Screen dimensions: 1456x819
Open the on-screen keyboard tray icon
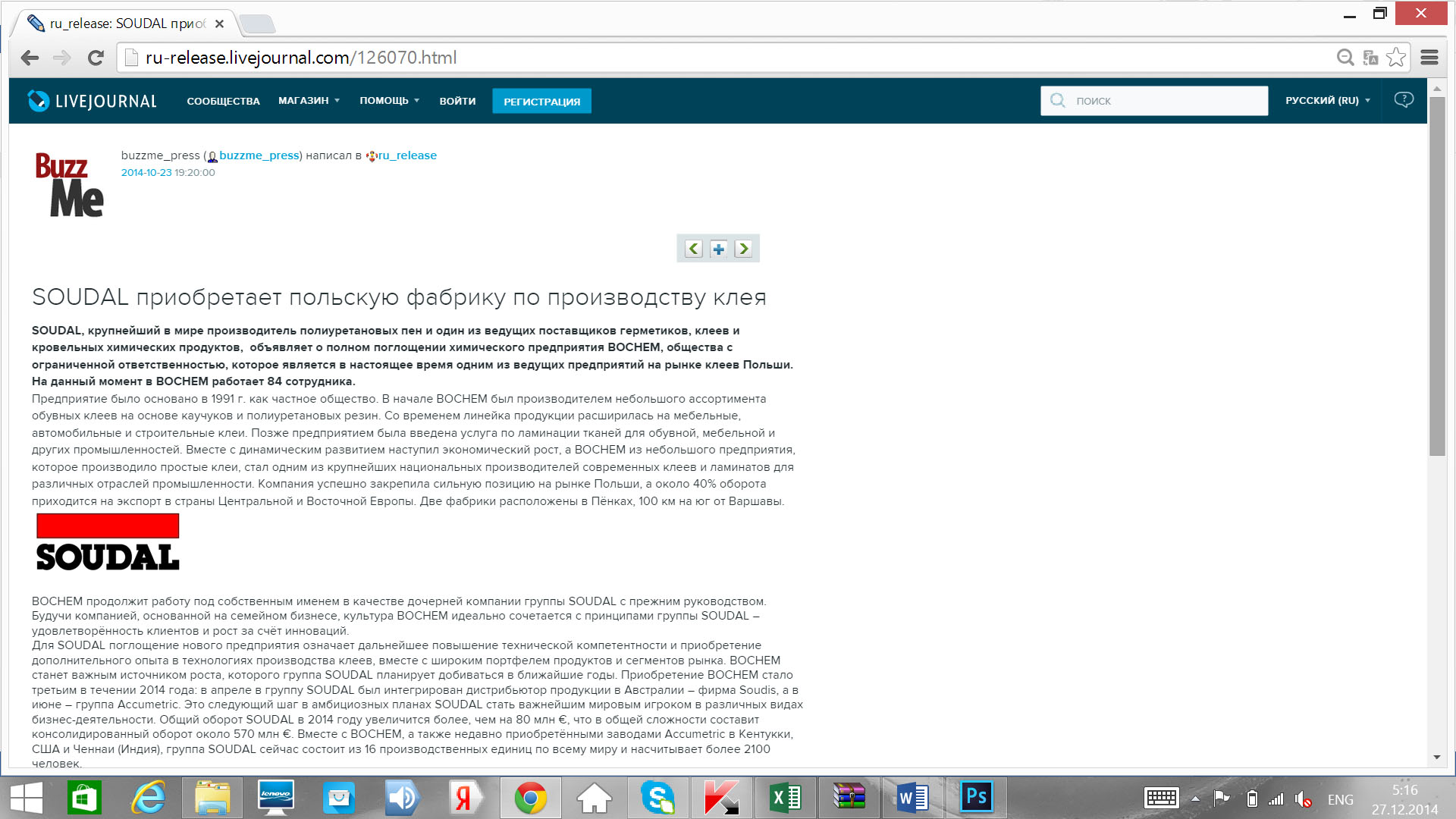[1161, 799]
